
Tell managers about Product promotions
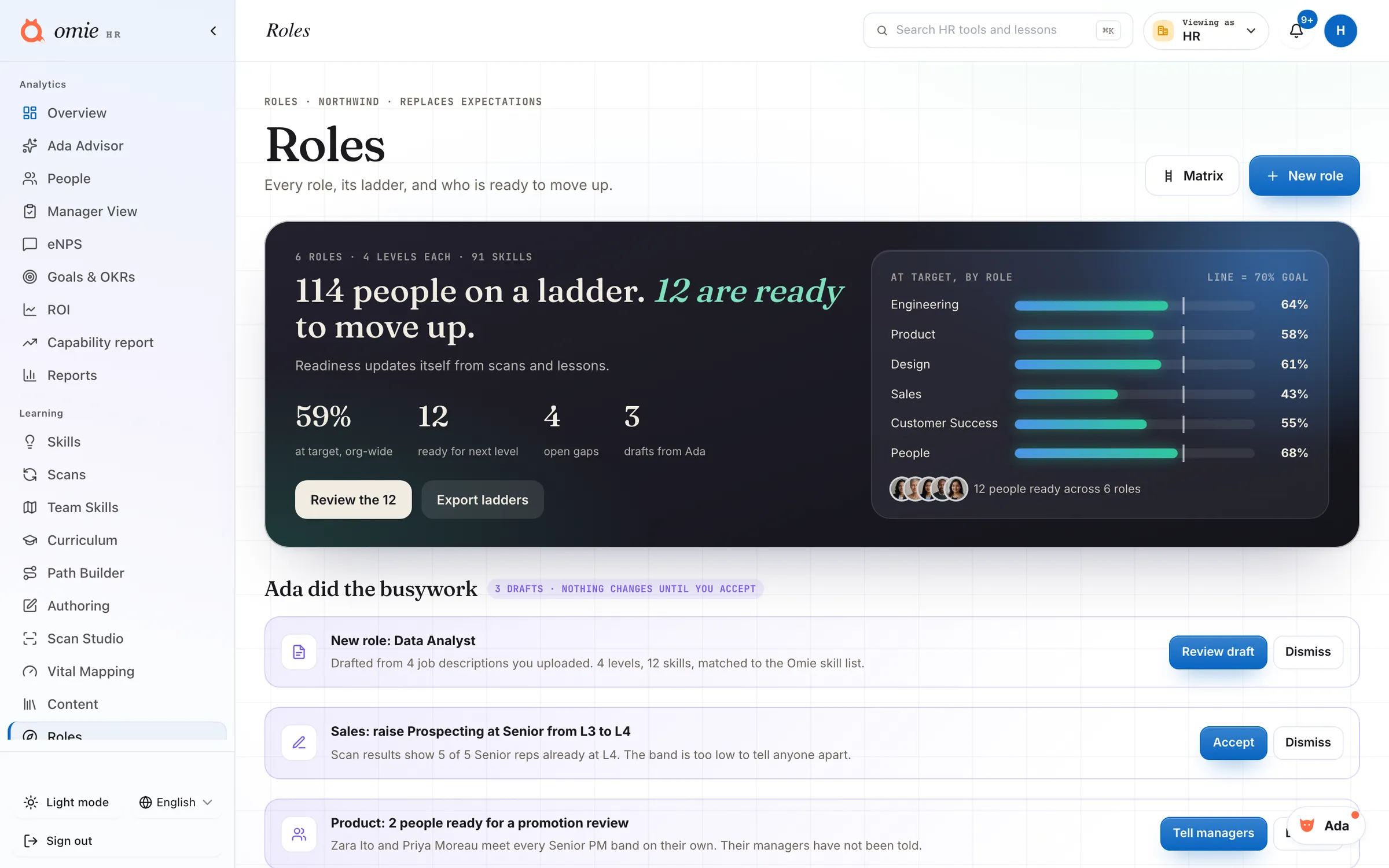click(1213, 833)
